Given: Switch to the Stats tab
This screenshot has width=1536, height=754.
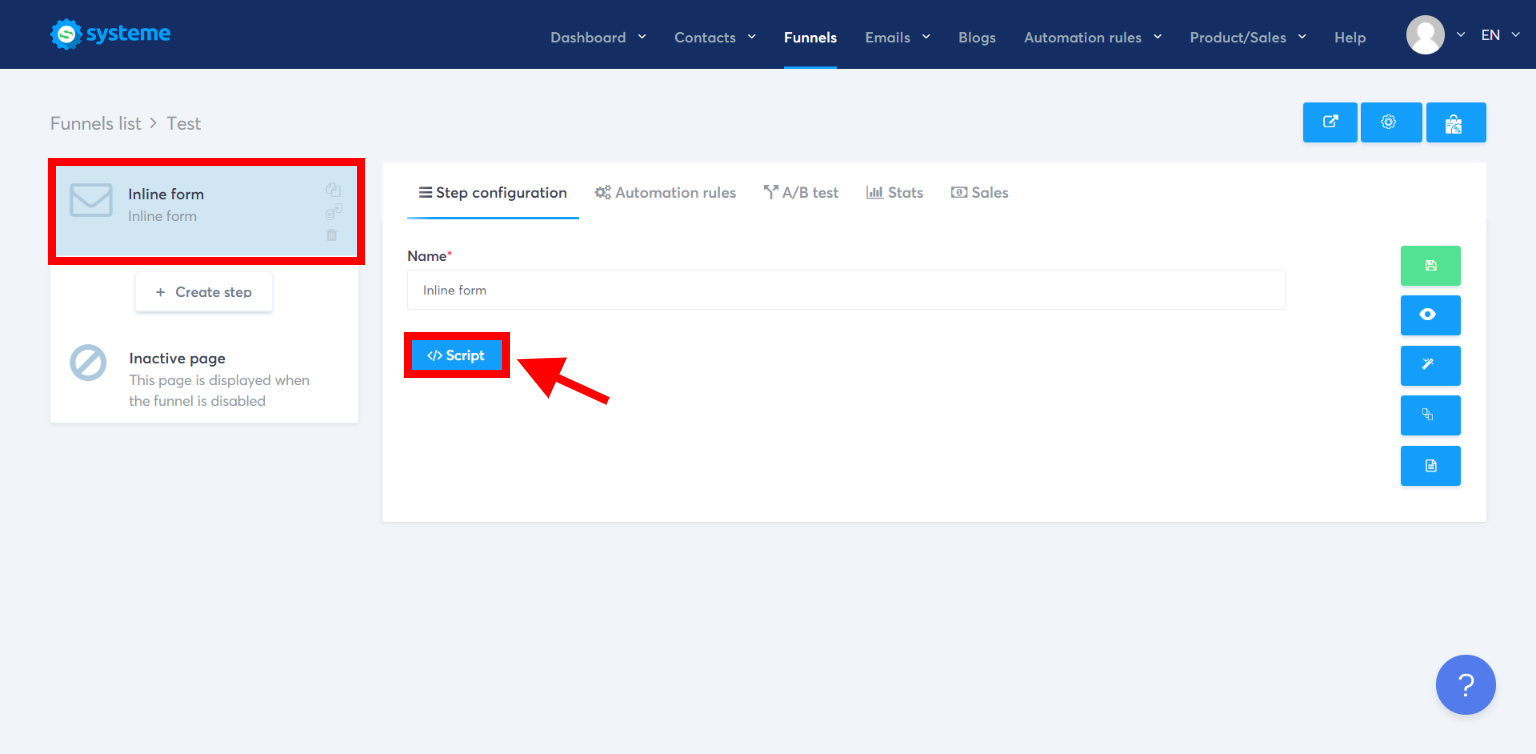Looking at the screenshot, I should pos(894,192).
